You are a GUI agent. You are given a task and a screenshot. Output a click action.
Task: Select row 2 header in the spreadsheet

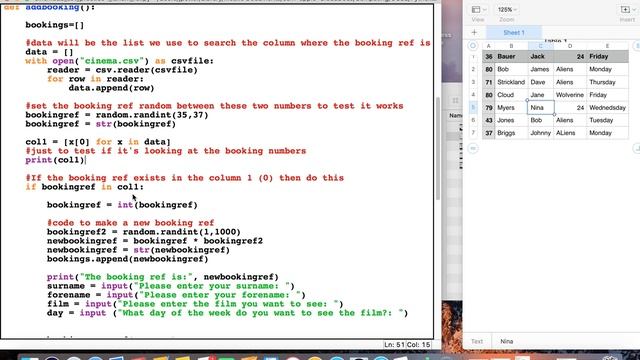tap(473, 69)
